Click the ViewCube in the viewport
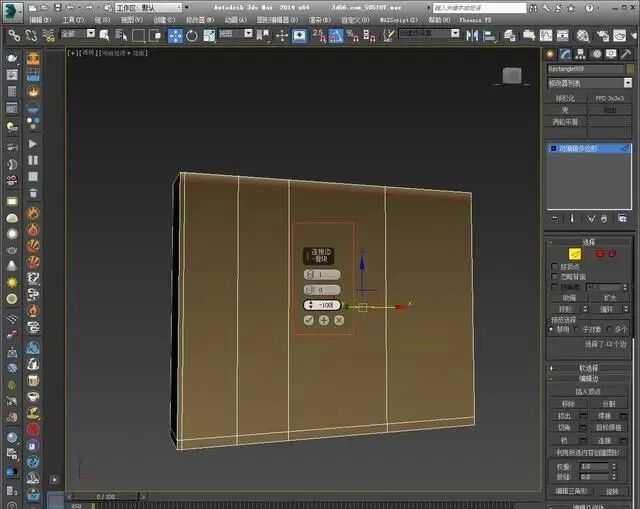The image size is (640, 509). 512,76
